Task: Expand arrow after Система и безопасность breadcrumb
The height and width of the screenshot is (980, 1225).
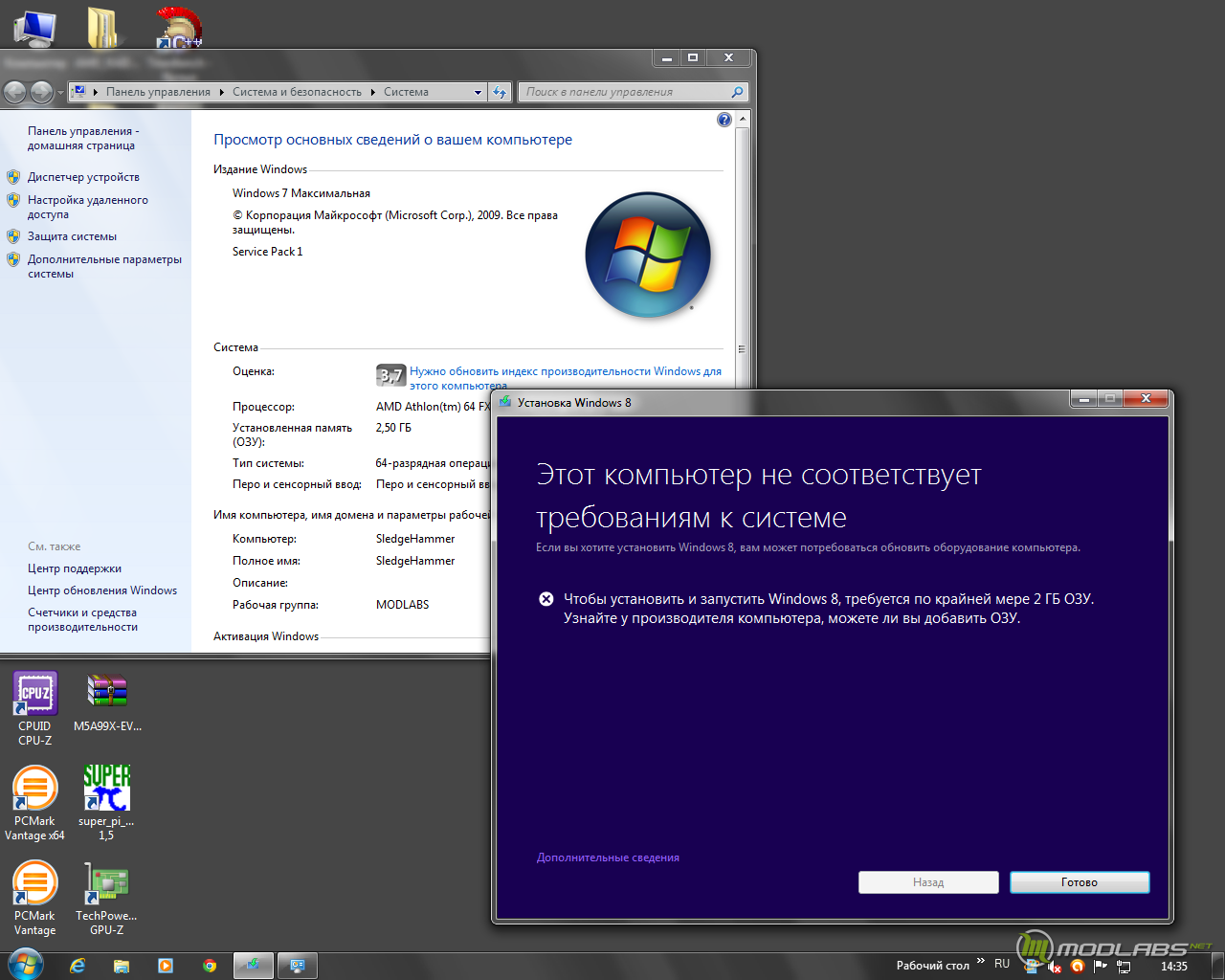Action: [373, 92]
